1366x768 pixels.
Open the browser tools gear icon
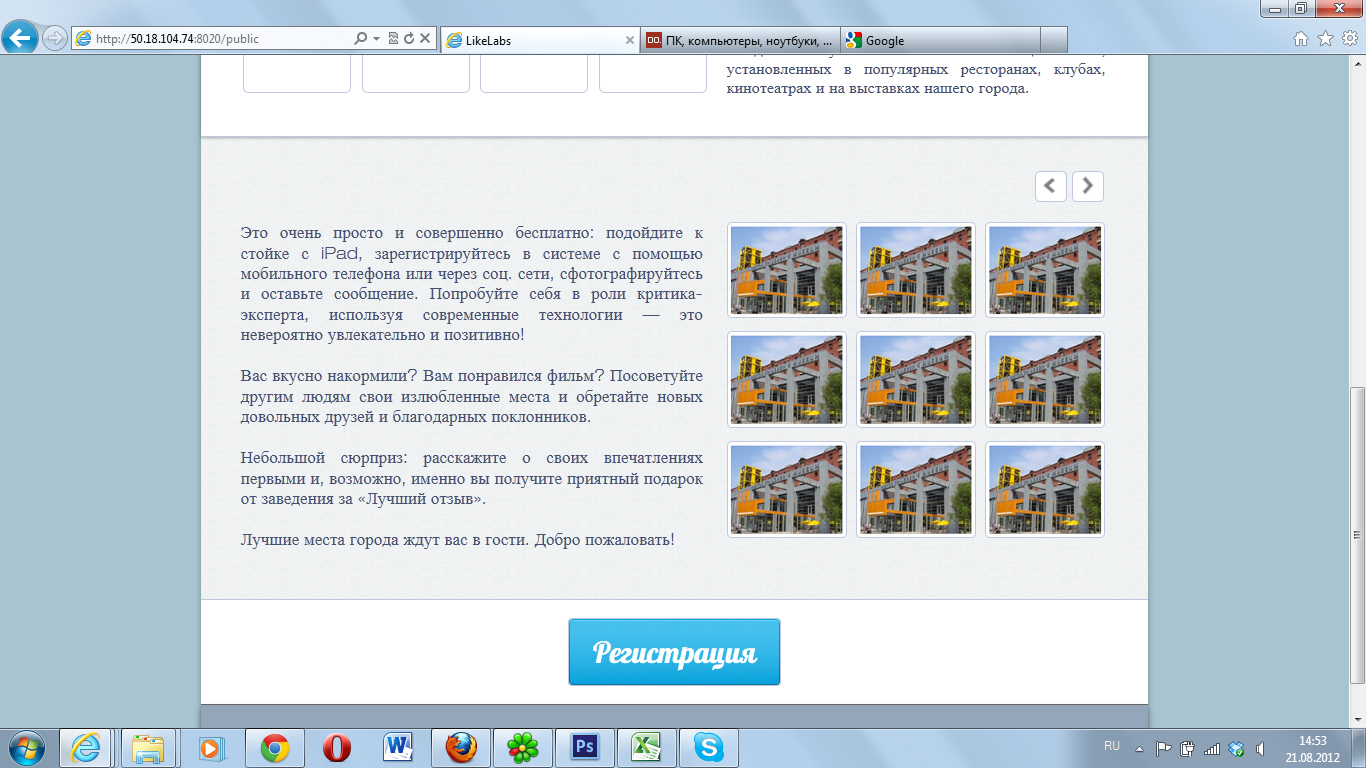[x=1349, y=39]
